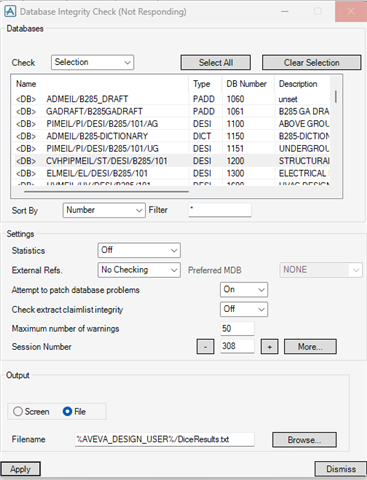The image size is (367, 480).
Task: Click the Filename field with DiceResults.txt
Action: [164, 439]
